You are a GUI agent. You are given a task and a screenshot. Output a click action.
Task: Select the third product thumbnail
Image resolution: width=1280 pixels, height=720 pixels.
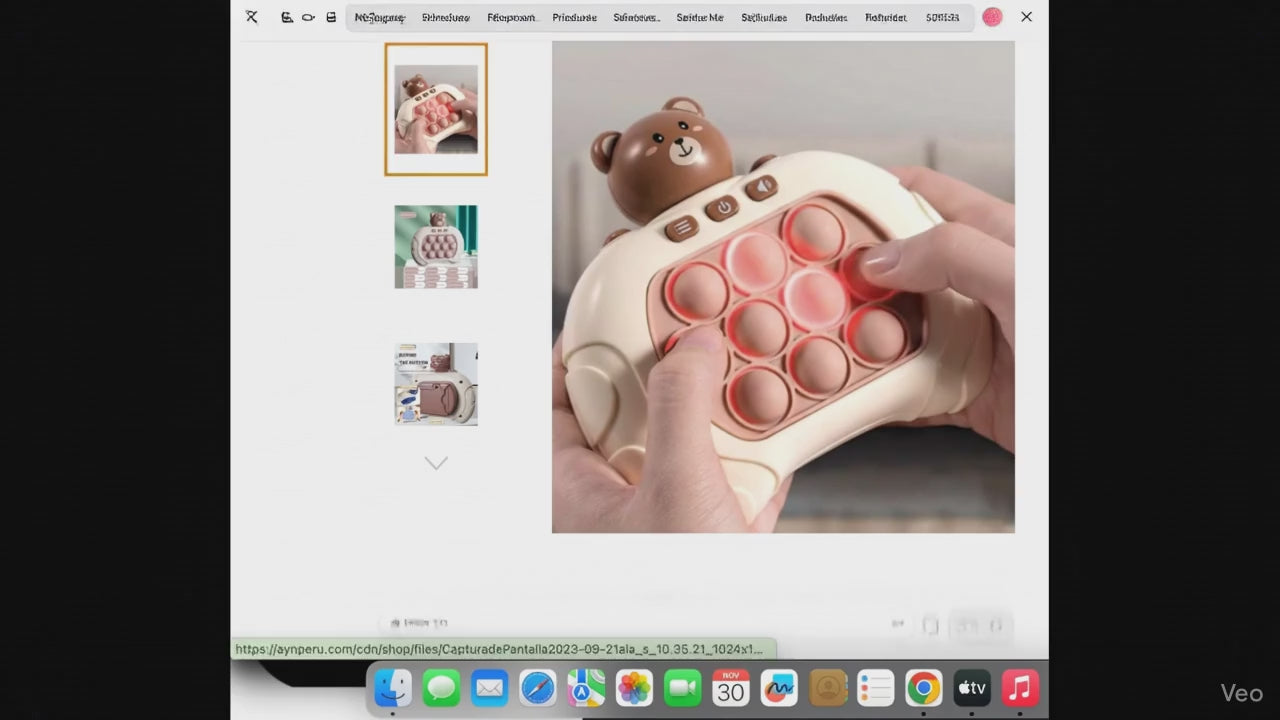pos(436,384)
